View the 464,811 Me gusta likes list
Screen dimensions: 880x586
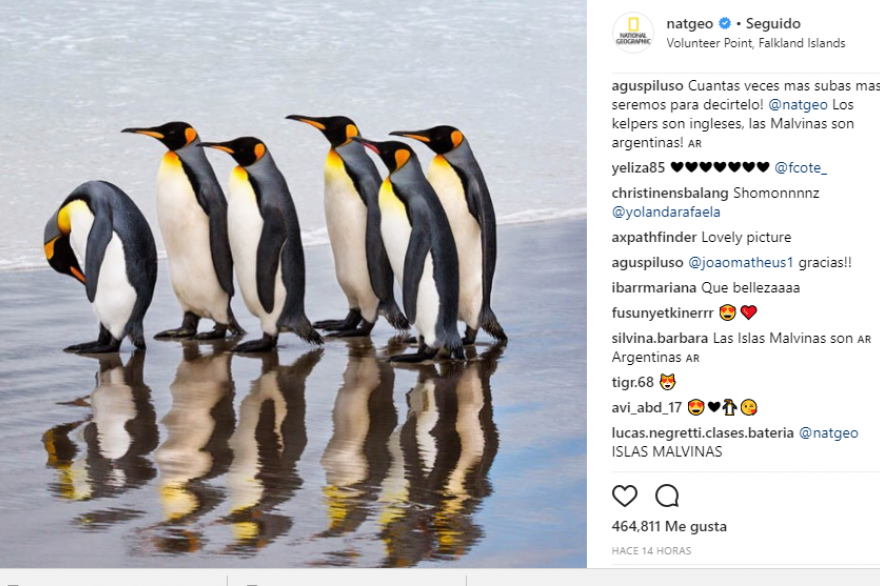[x=669, y=527]
